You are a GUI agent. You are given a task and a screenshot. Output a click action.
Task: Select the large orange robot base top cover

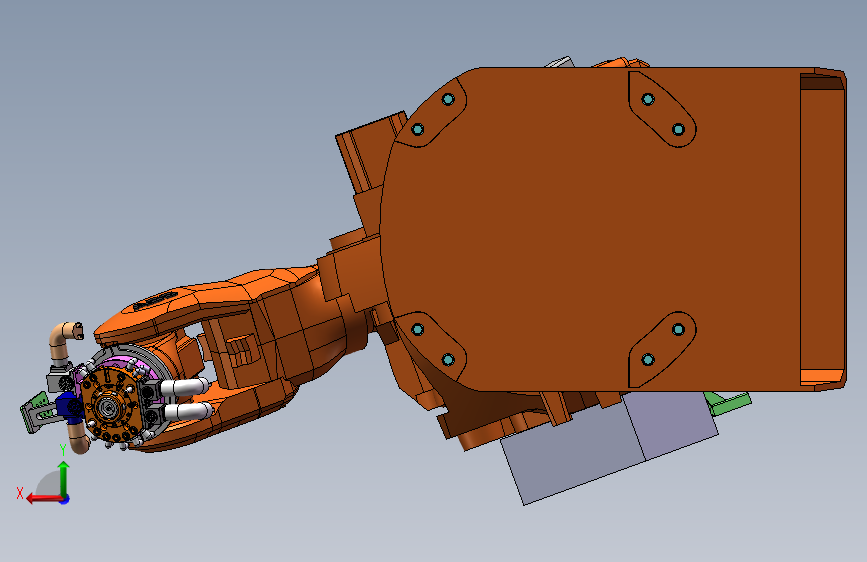[x=611, y=230]
